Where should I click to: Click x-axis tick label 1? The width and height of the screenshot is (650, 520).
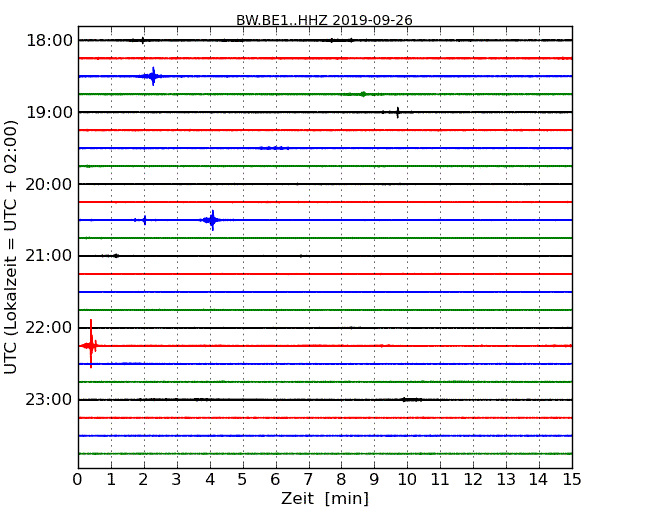(111, 480)
